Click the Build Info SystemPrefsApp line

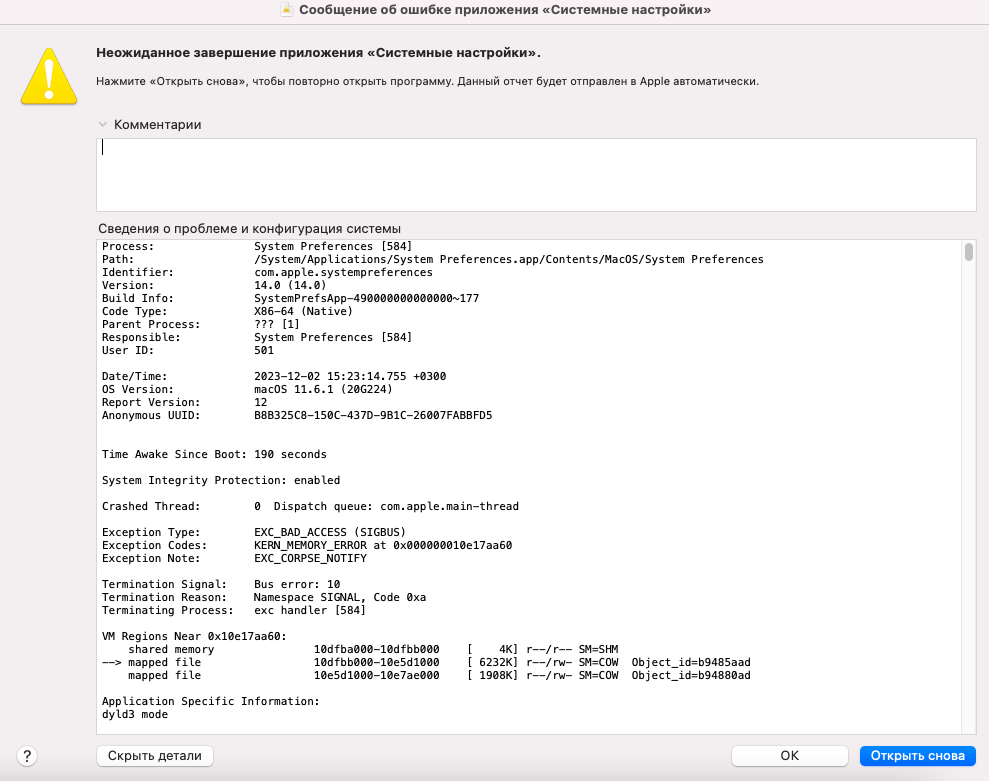(x=290, y=298)
